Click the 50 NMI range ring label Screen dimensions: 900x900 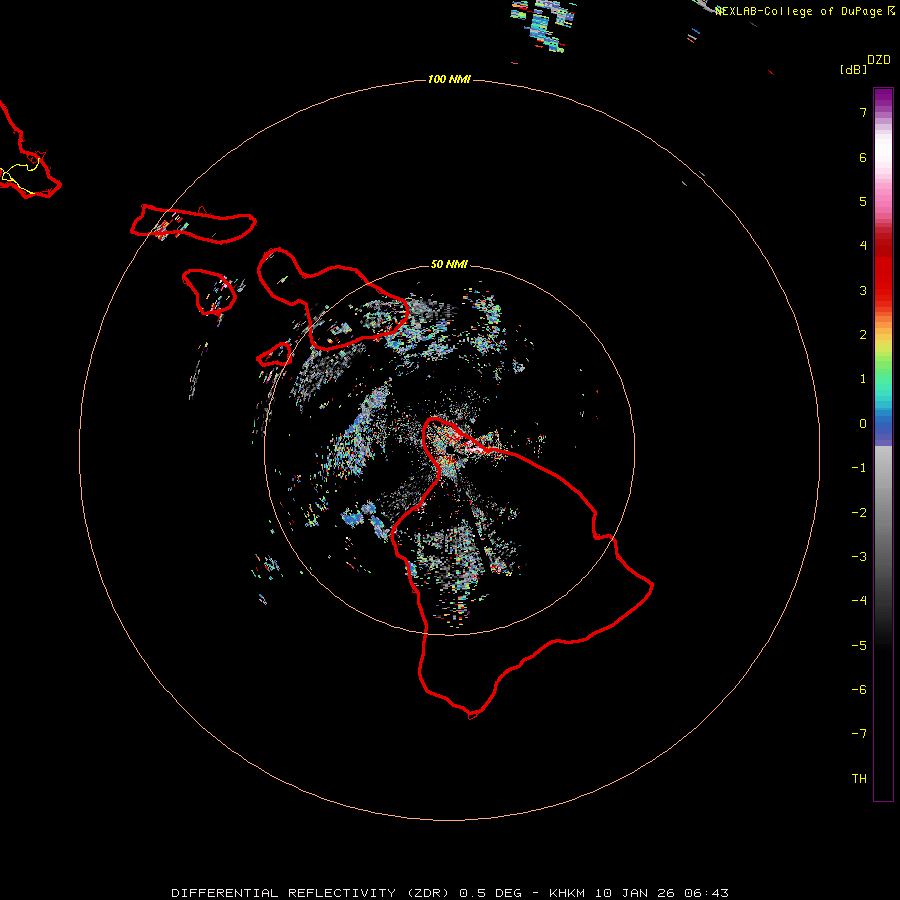449,264
